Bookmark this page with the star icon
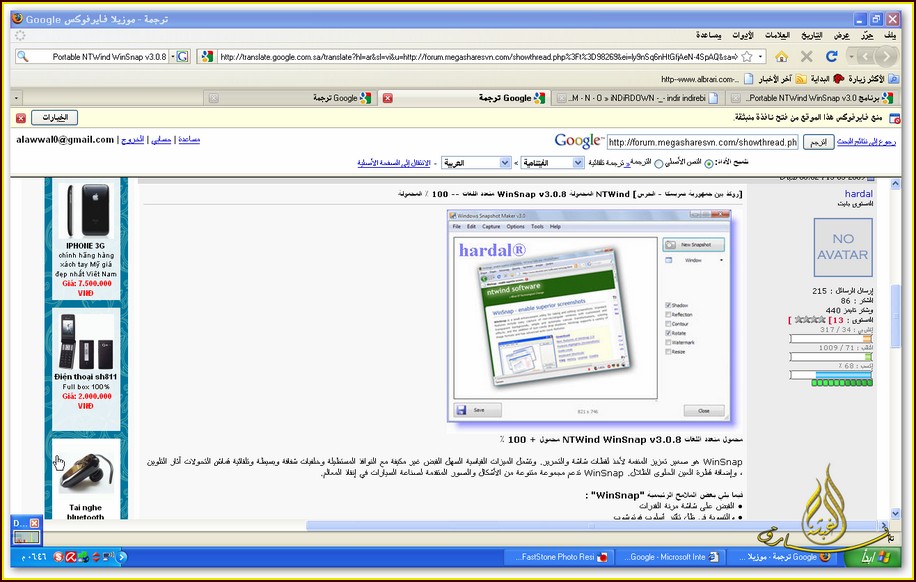This screenshot has width=916, height=582. (x=747, y=57)
